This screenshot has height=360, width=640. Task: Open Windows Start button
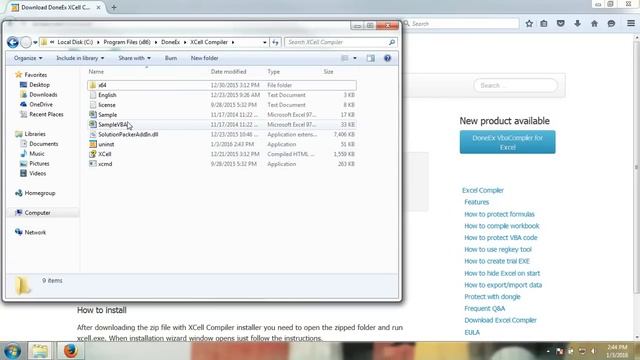coord(12,351)
